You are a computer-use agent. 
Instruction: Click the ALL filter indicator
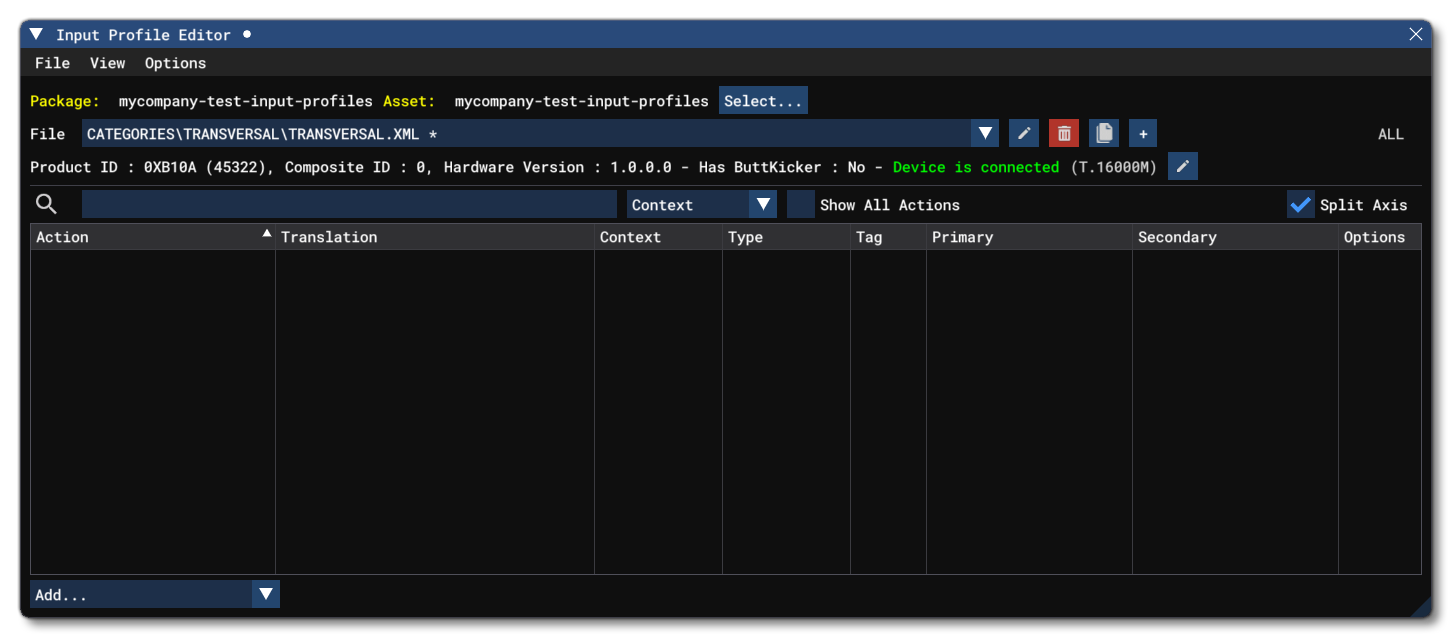coord(1391,133)
